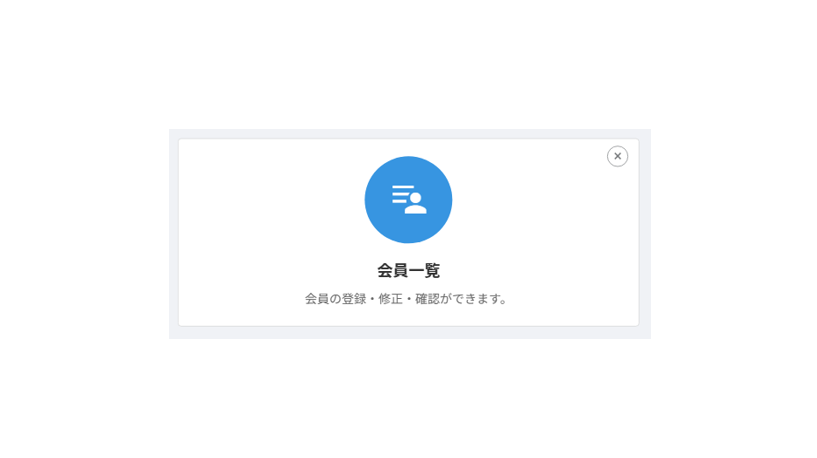
Task: Select the white 会員一覧 card body
Action: [x=408, y=232]
